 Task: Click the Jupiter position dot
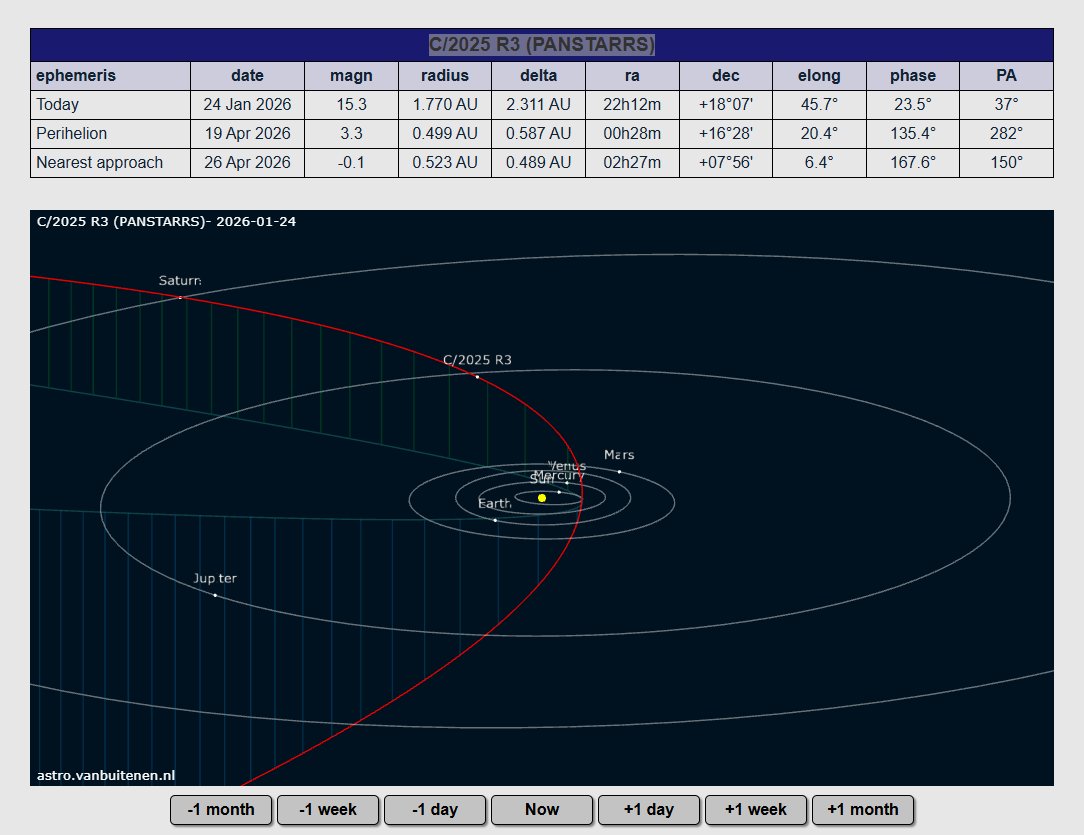pyautogui.click(x=215, y=596)
